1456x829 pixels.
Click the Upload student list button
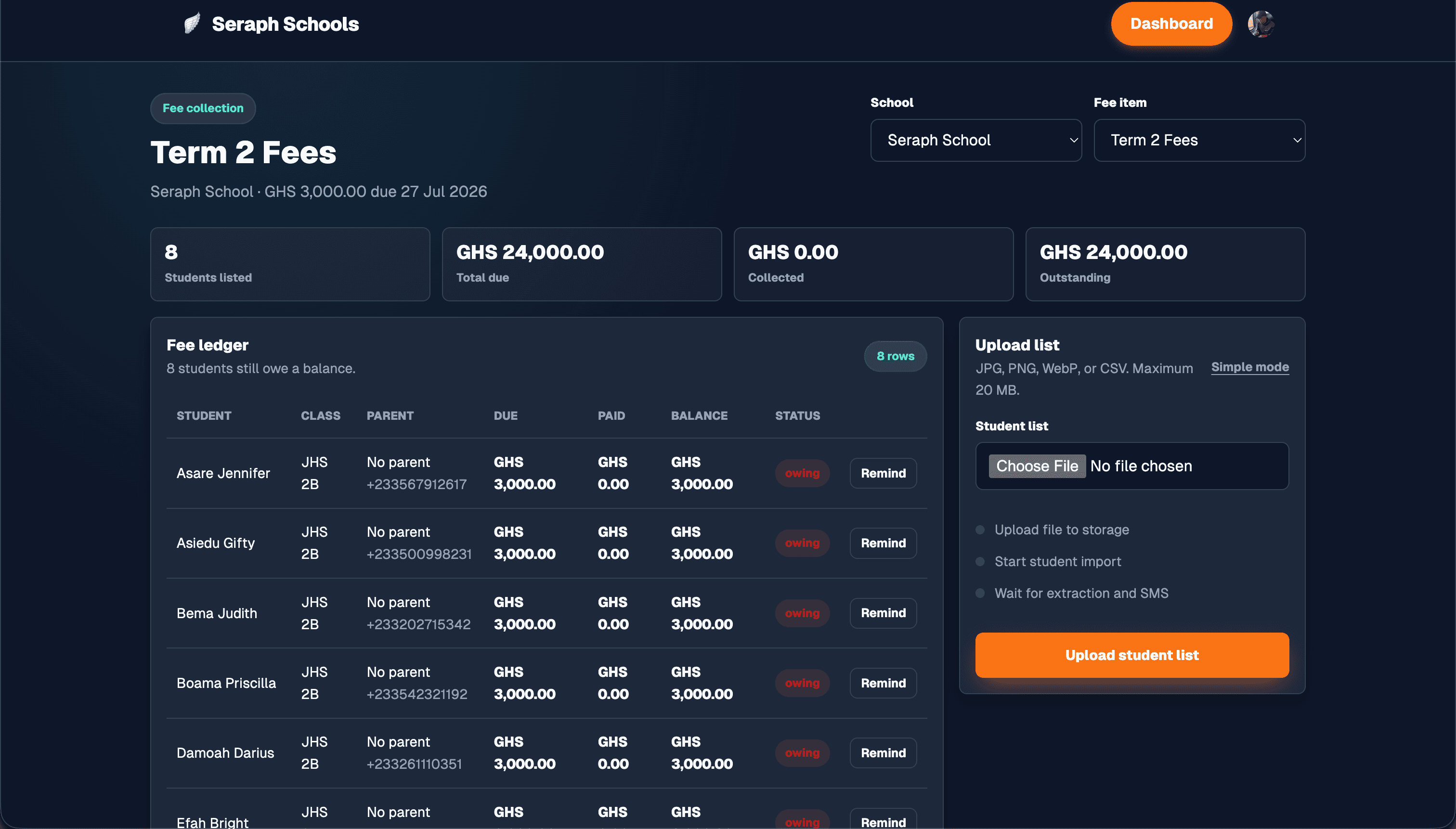point(1132,655)
